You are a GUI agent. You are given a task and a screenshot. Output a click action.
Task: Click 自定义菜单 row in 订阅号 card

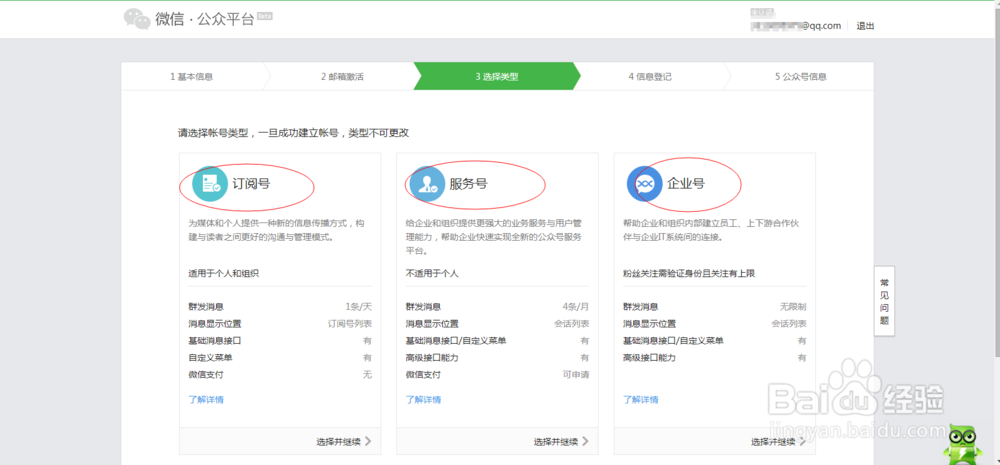[x=280, y=358]
